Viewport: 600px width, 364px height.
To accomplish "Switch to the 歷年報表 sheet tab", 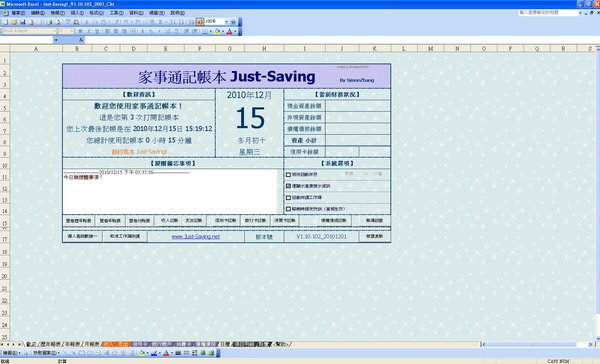I will coord(51,344).
